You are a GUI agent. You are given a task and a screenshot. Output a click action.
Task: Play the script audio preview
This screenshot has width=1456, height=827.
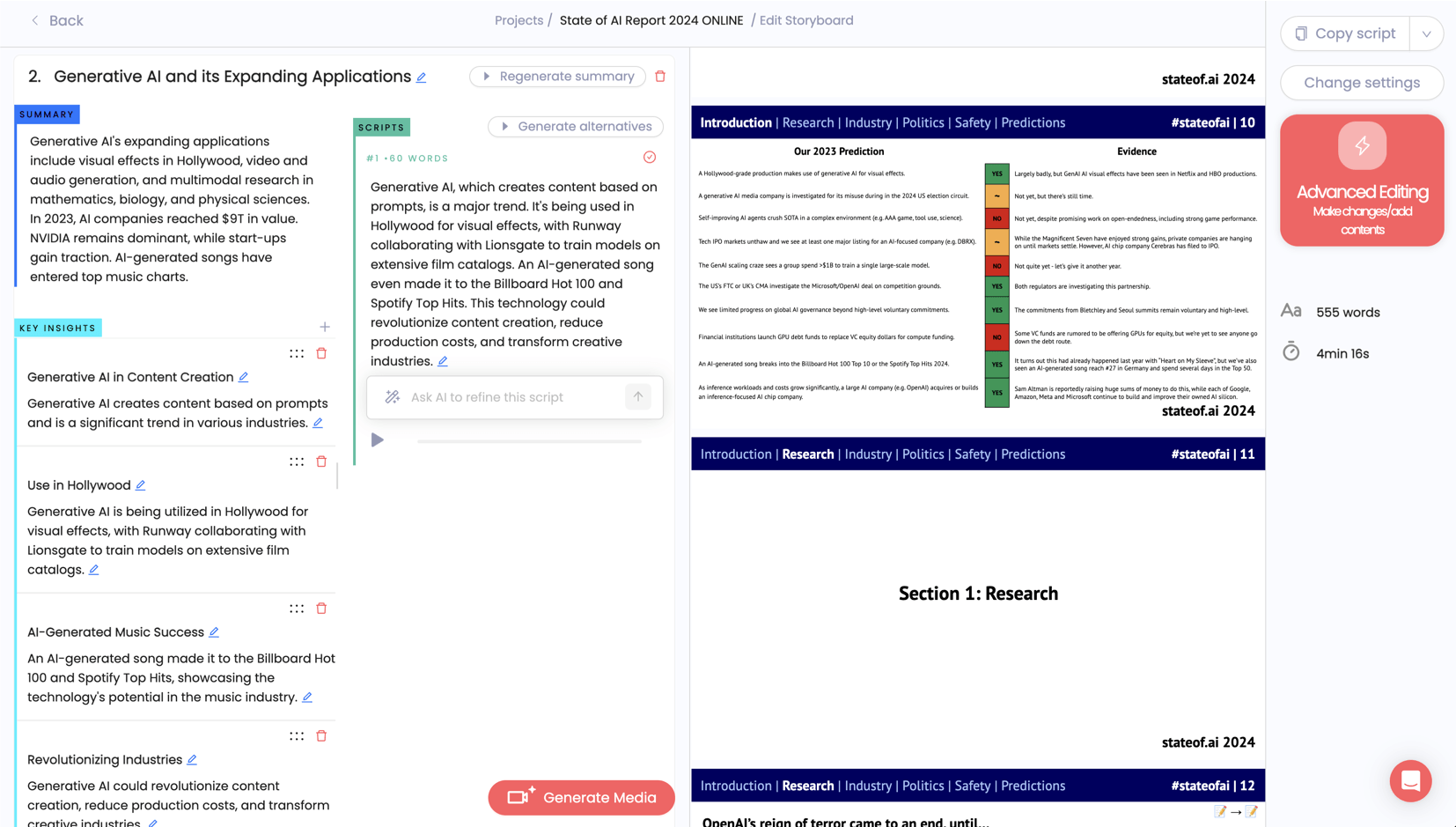click(378, 440)
